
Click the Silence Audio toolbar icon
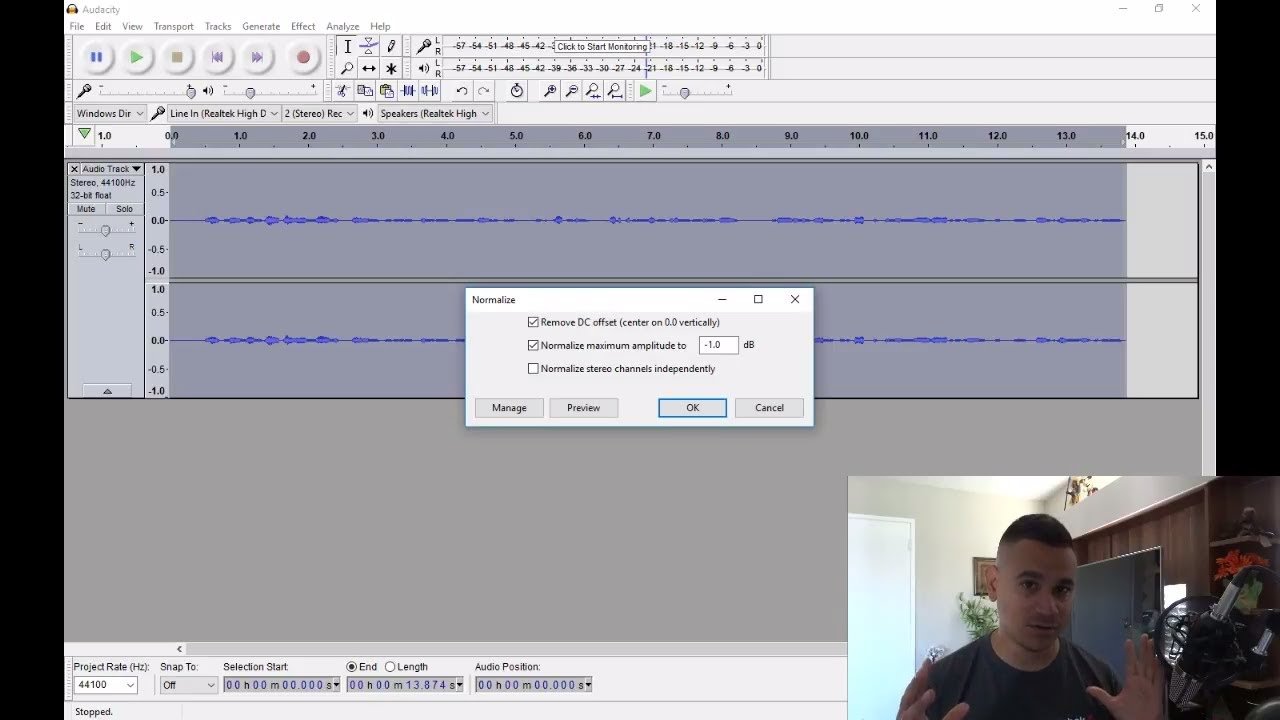click(430, 91)
